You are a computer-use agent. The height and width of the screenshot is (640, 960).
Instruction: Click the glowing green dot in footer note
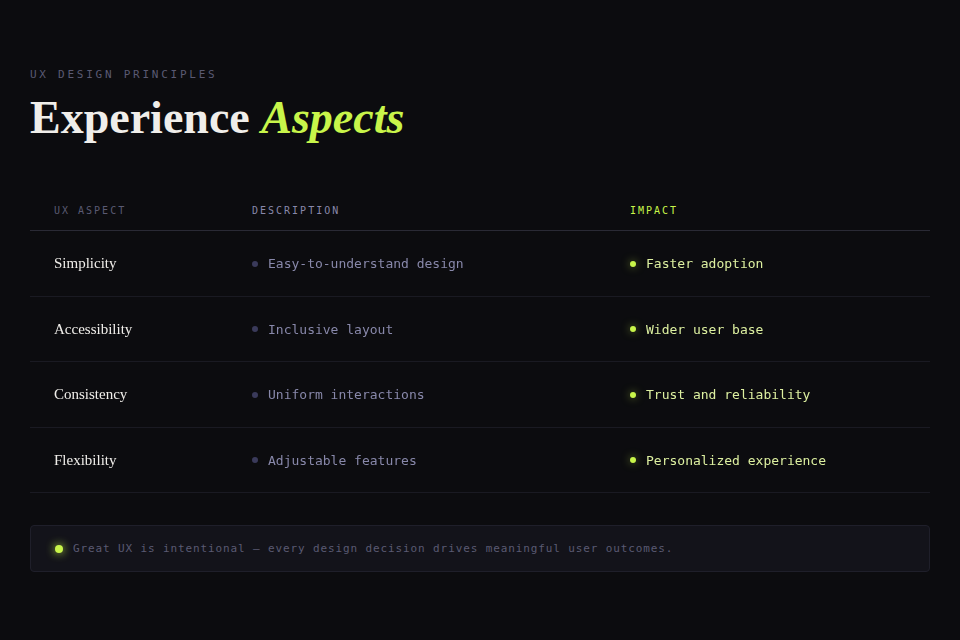coord(59,548)
